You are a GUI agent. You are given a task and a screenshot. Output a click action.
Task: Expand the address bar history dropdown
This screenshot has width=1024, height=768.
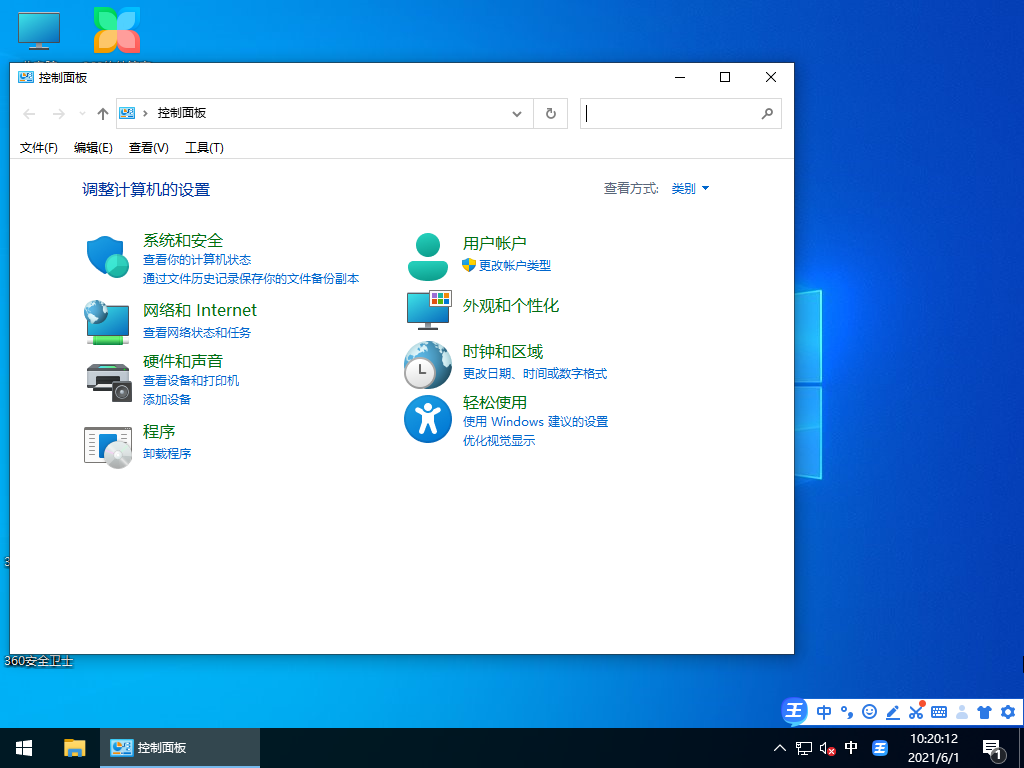click(517, 113)
